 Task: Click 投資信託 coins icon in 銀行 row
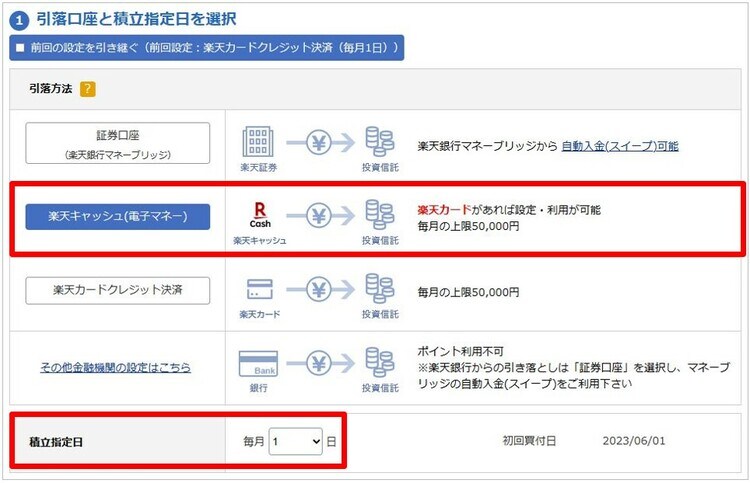coord(380,362)
